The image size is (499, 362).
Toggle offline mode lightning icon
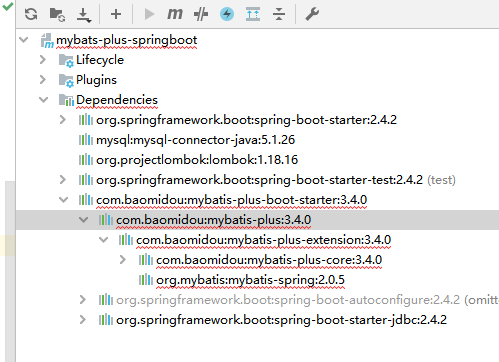tap(227, 14)
